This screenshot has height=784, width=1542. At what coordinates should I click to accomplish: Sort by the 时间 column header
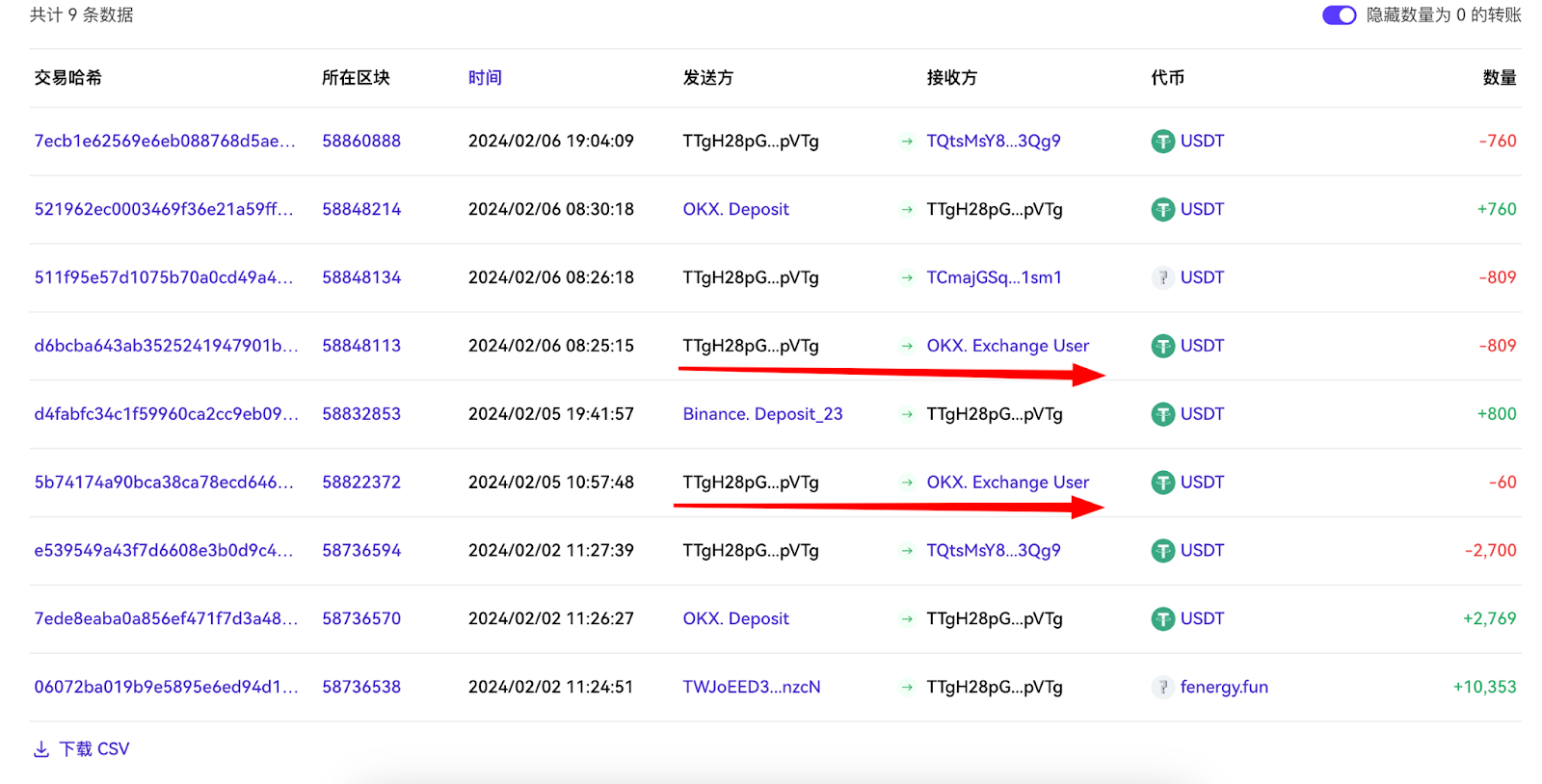(485, 78)
